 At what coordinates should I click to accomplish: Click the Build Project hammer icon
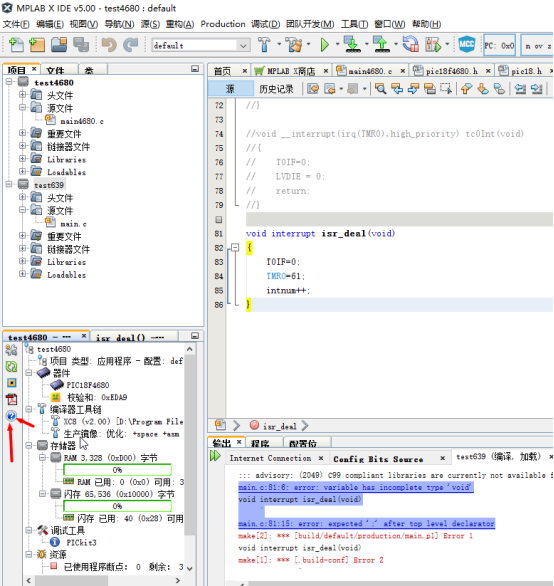[x=264, y=45]
